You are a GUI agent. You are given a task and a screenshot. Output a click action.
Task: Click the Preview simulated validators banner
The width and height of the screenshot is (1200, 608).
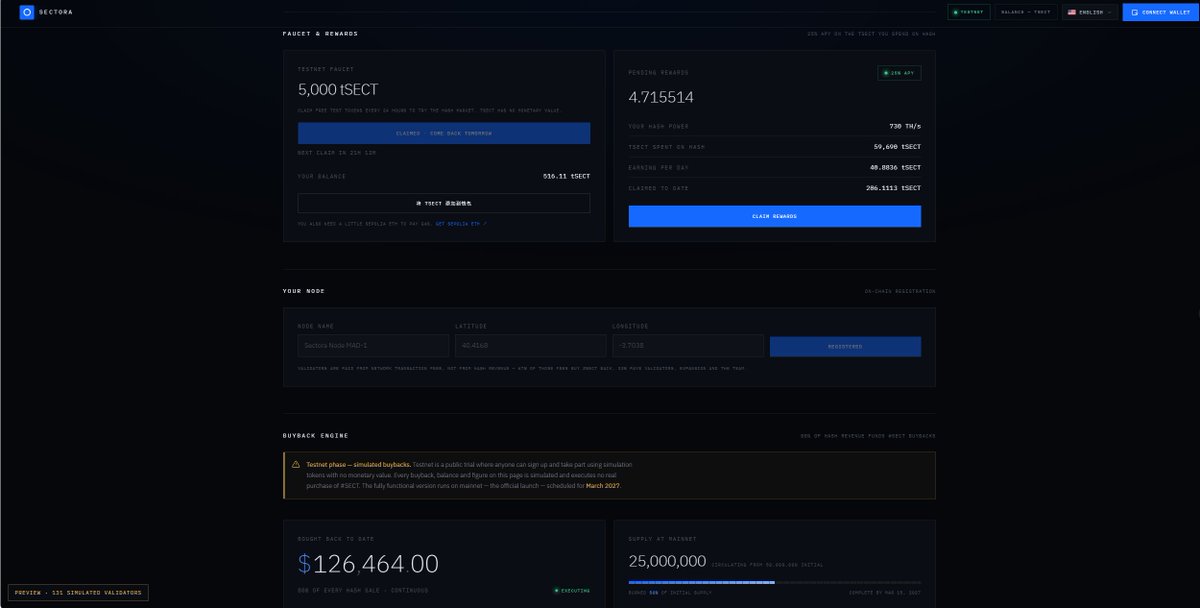tap(78, 593)
